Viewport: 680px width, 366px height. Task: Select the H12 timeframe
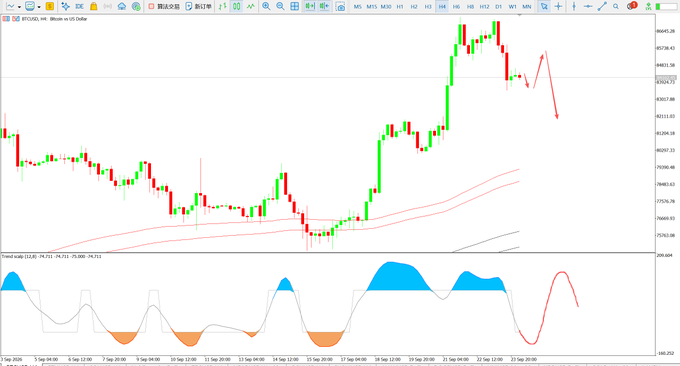pyautogui.click(x=484, y=7)
